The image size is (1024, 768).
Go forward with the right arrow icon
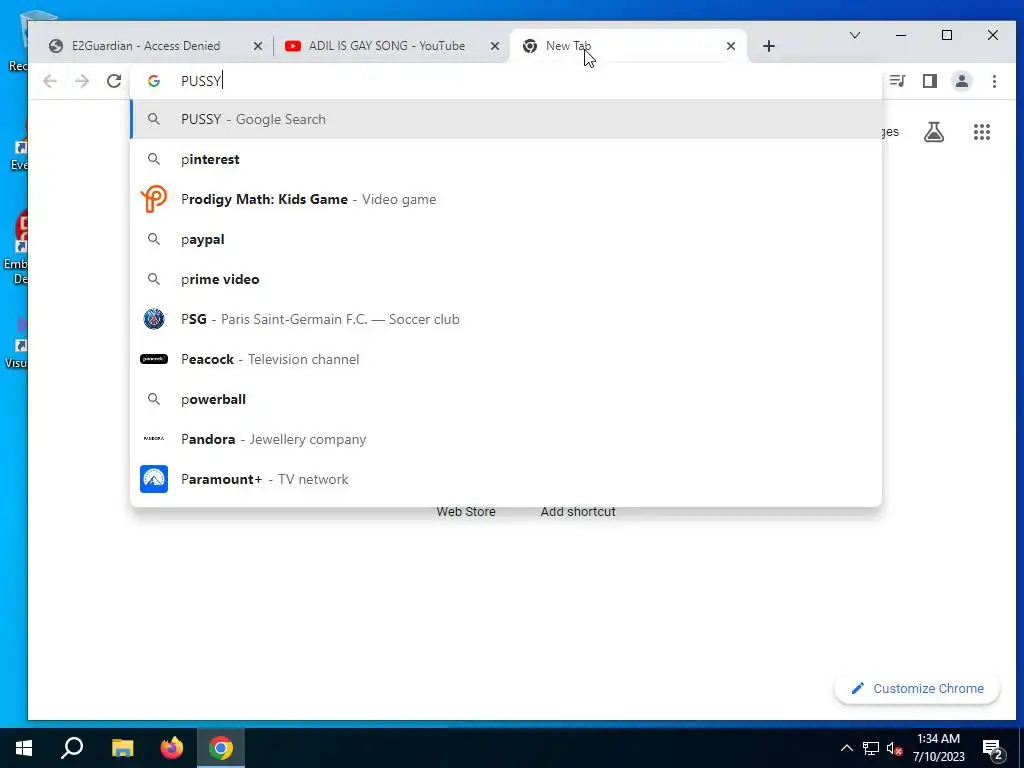(82, 81)
